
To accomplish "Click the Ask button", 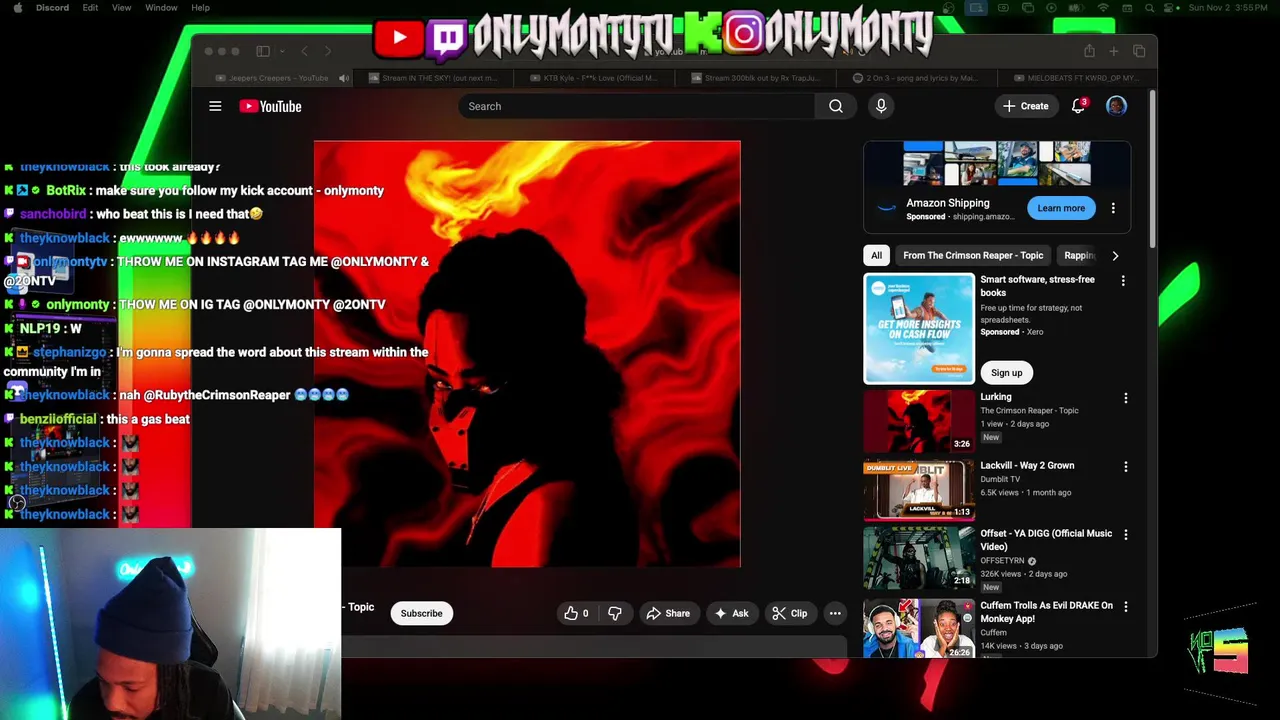I will pos(731,613).
